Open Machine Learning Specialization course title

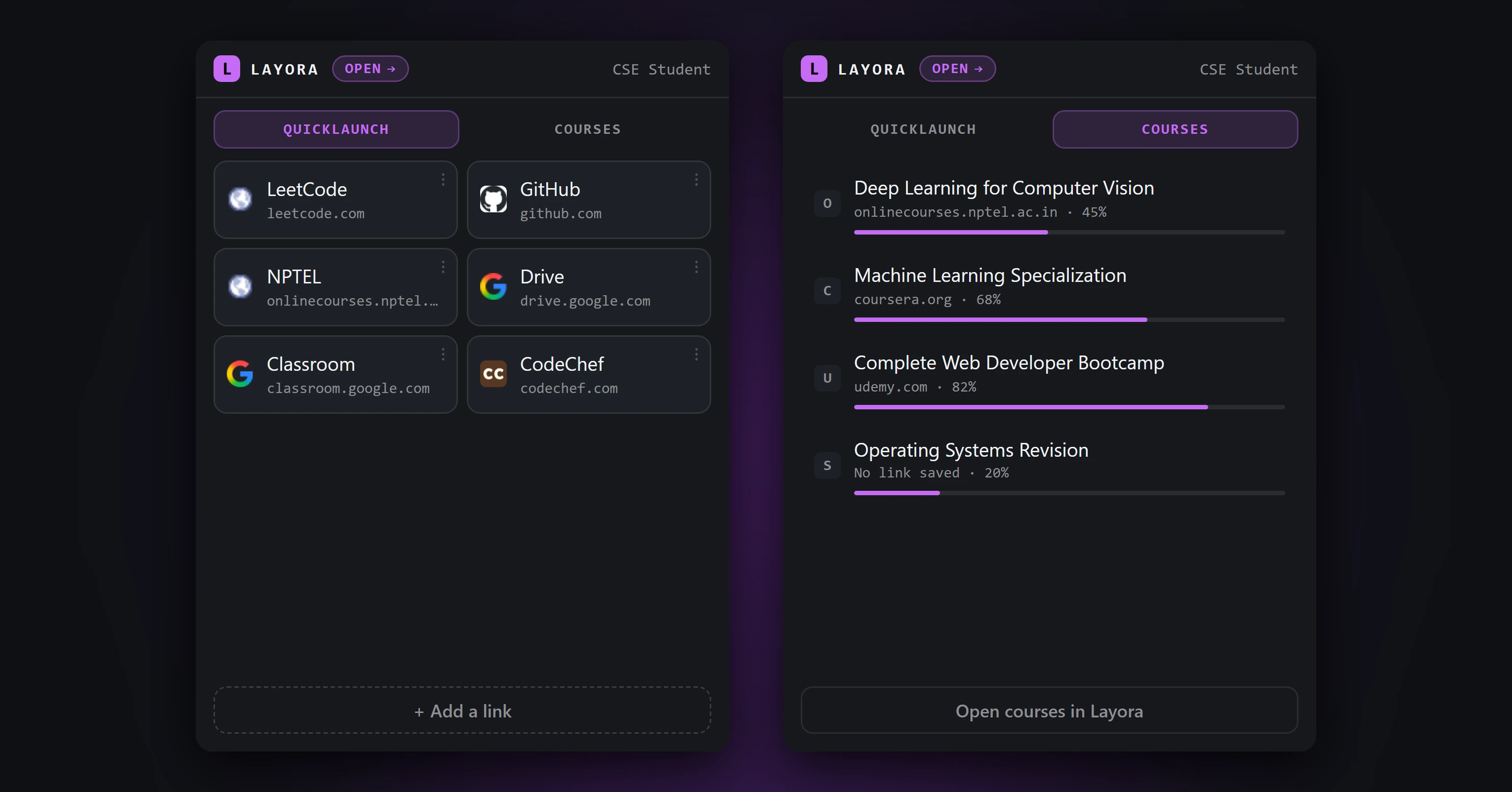pos(990,275)
